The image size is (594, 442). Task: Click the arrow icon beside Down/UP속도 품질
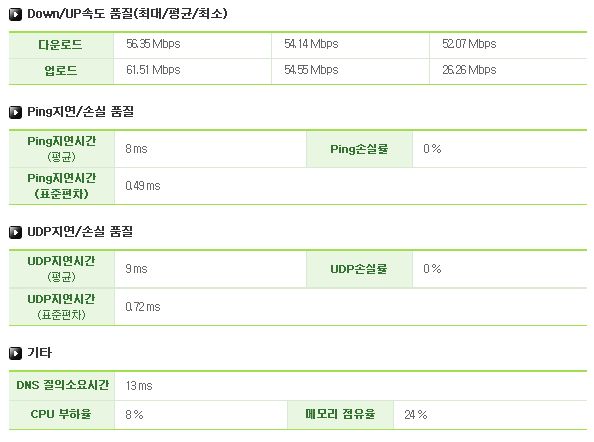pyautogui.click(x=16, y=14)
